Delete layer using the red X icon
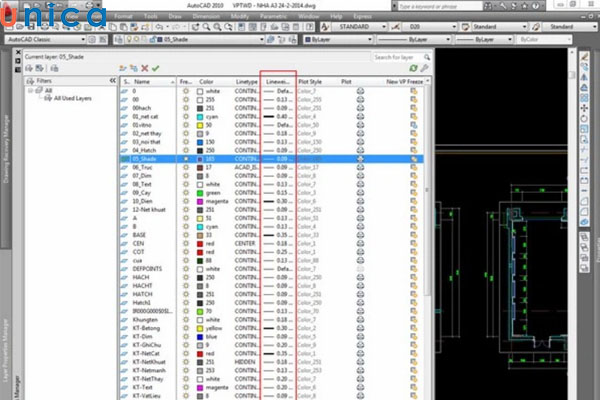The width and height of the screenshot is (600, 400). point(145,69)
